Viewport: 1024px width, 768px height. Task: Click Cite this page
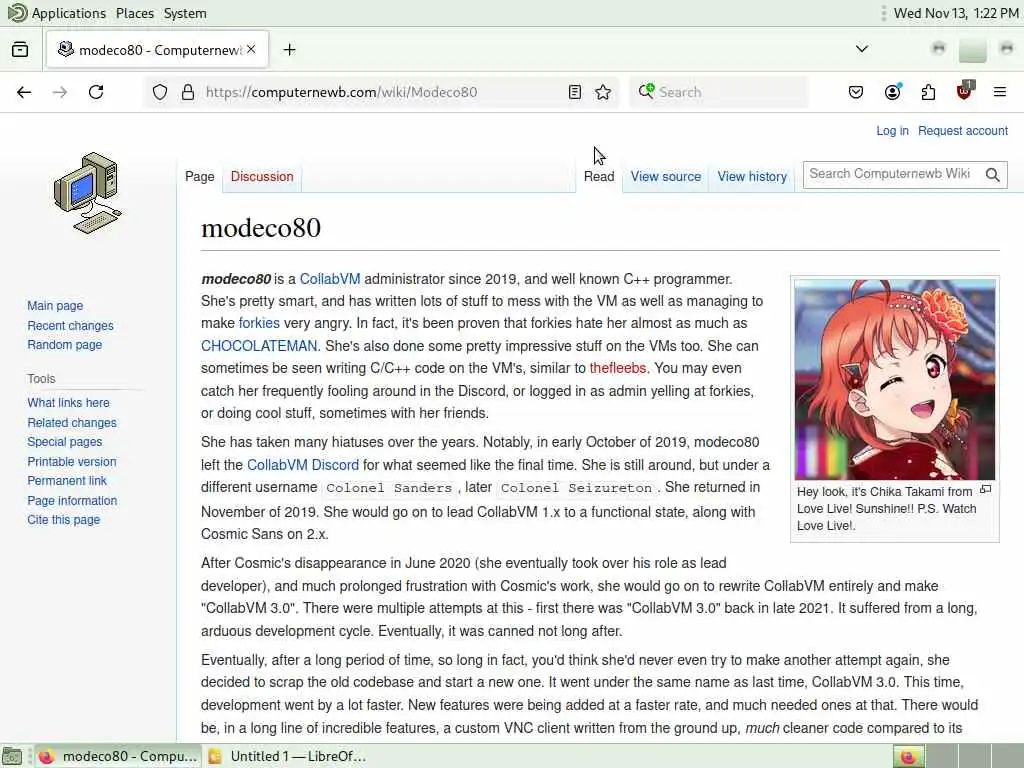coord(63,519)
